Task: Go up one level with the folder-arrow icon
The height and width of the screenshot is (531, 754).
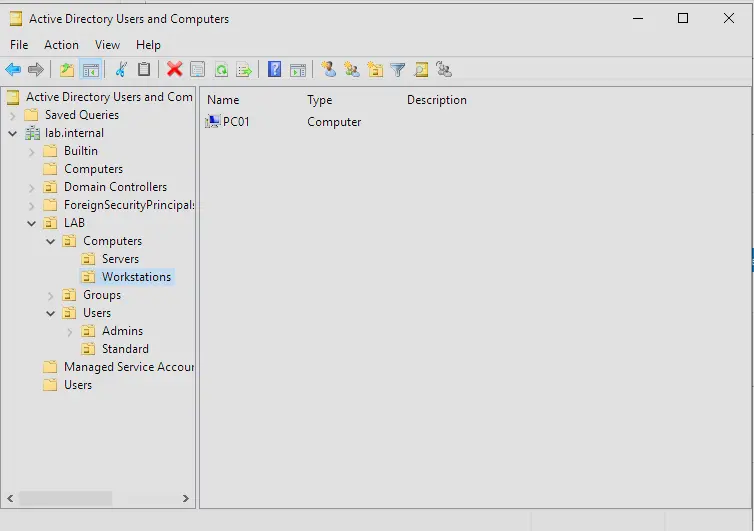Action: coord(66,70)
